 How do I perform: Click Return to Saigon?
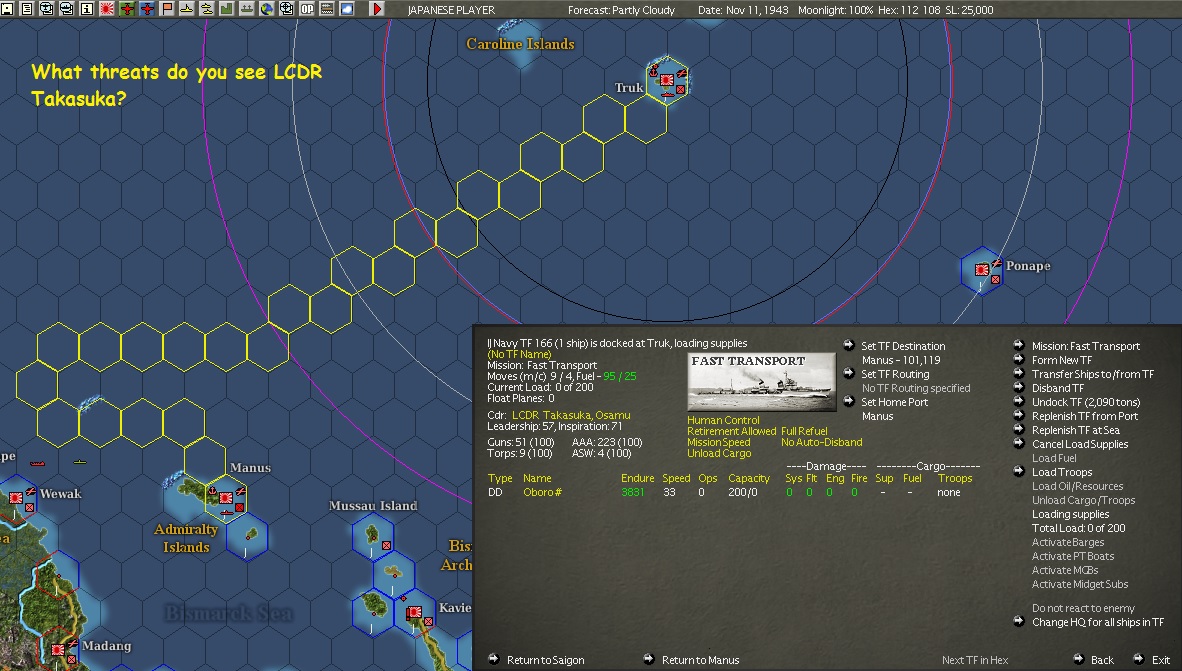[545, 660]
